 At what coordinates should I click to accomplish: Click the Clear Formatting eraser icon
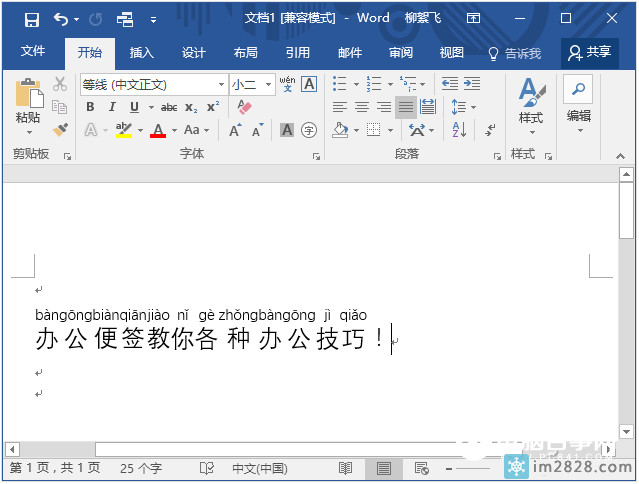point(246,107)
